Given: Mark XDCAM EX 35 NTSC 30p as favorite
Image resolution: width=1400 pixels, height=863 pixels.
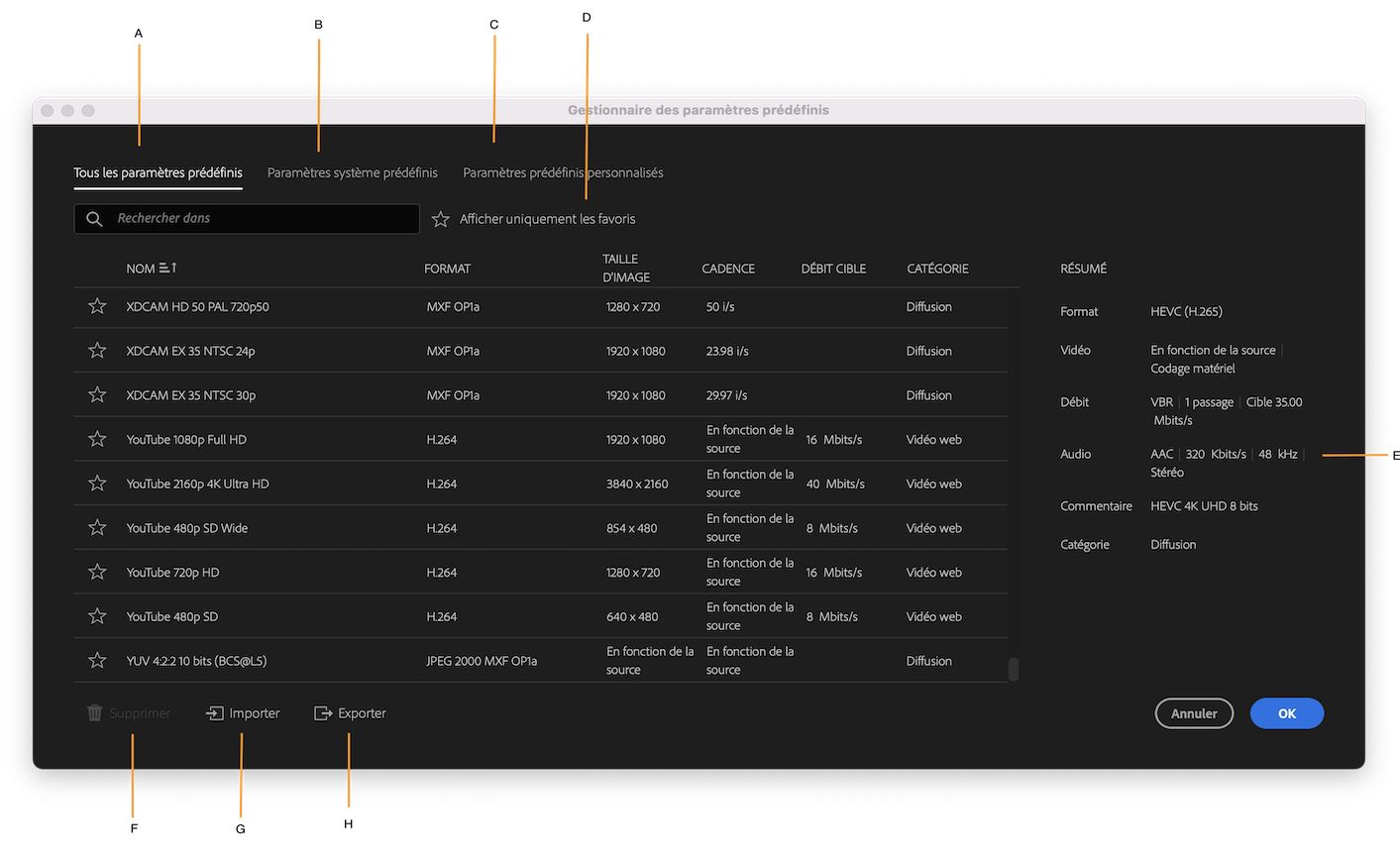Looking at the screenshot, I should (97, 394).
